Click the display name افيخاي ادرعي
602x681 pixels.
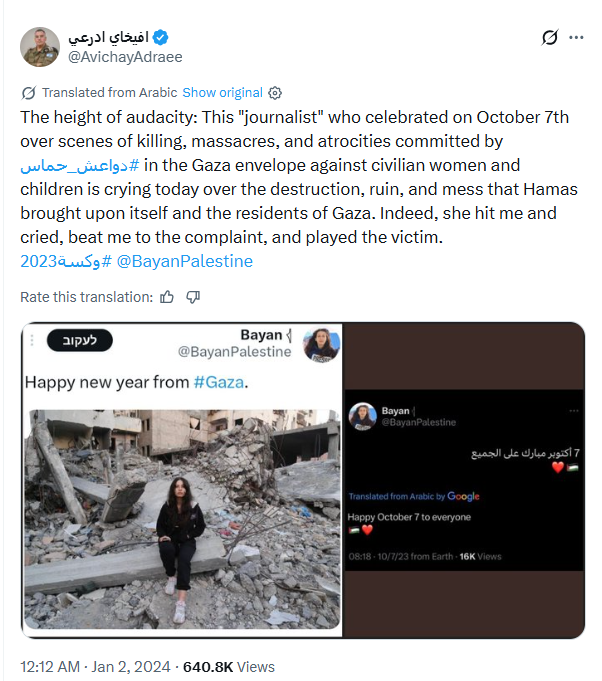(107, 38)
